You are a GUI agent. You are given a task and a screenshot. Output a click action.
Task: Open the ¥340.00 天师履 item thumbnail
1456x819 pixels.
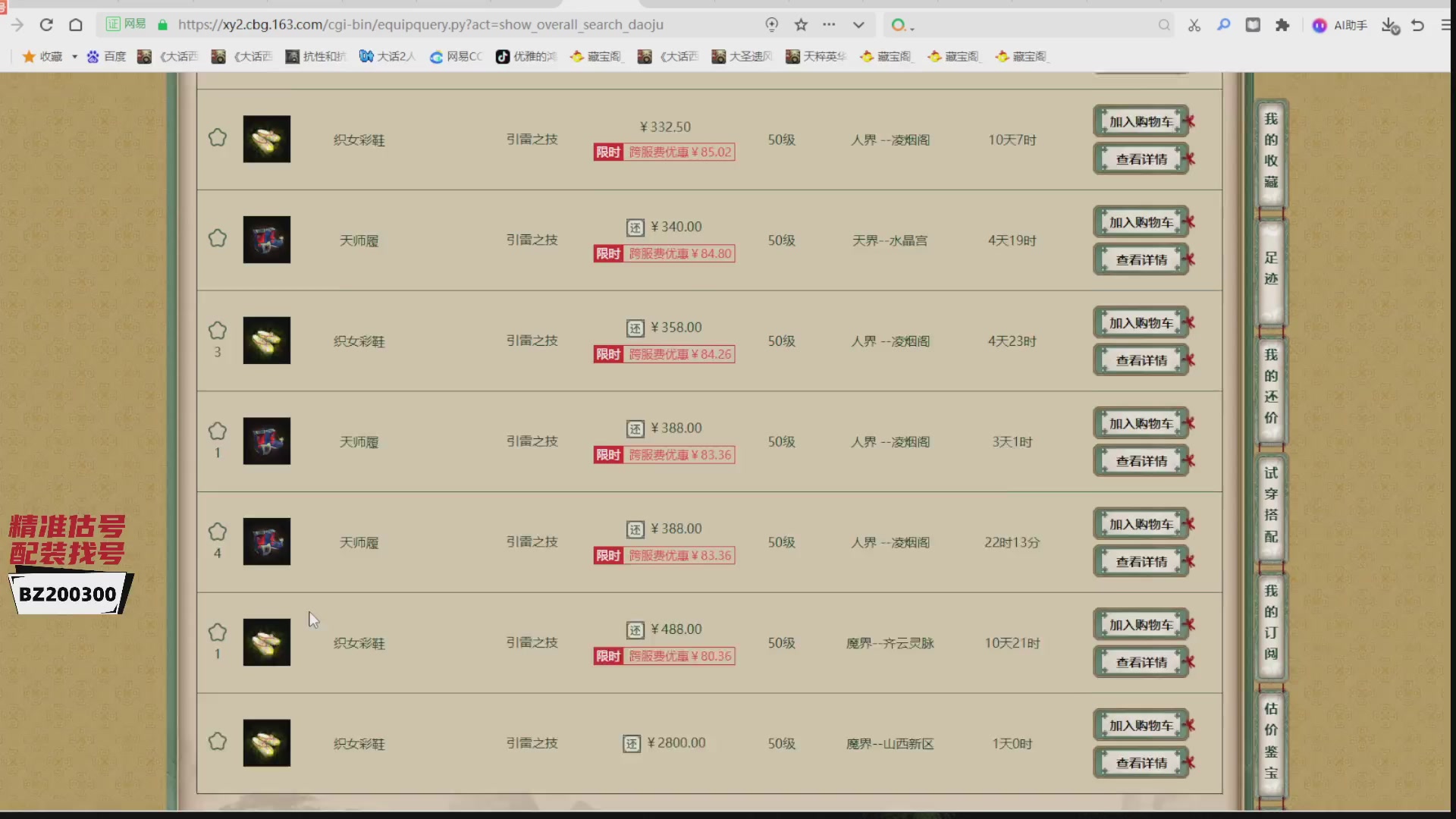click(x=266, y=240)
